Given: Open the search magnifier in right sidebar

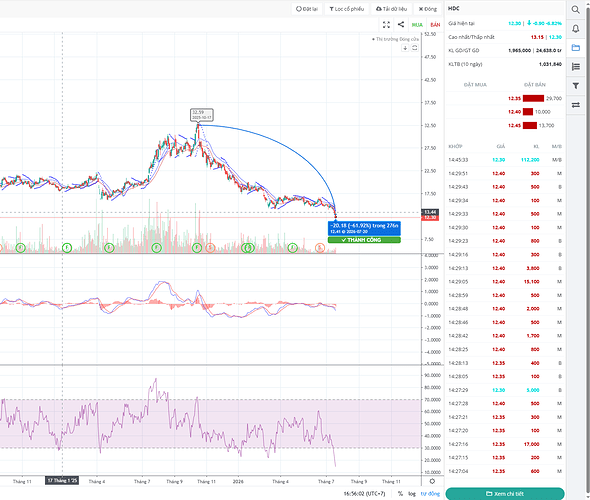Looking at the screenshot, I should click(575, 9).
